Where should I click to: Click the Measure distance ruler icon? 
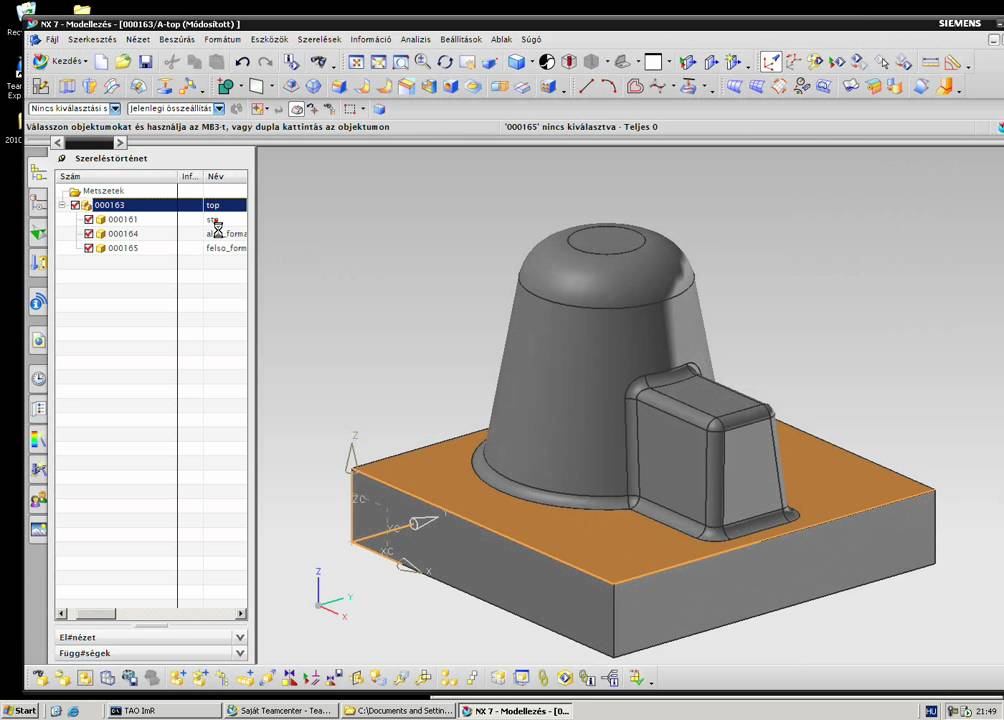click(x=930, y=62)
